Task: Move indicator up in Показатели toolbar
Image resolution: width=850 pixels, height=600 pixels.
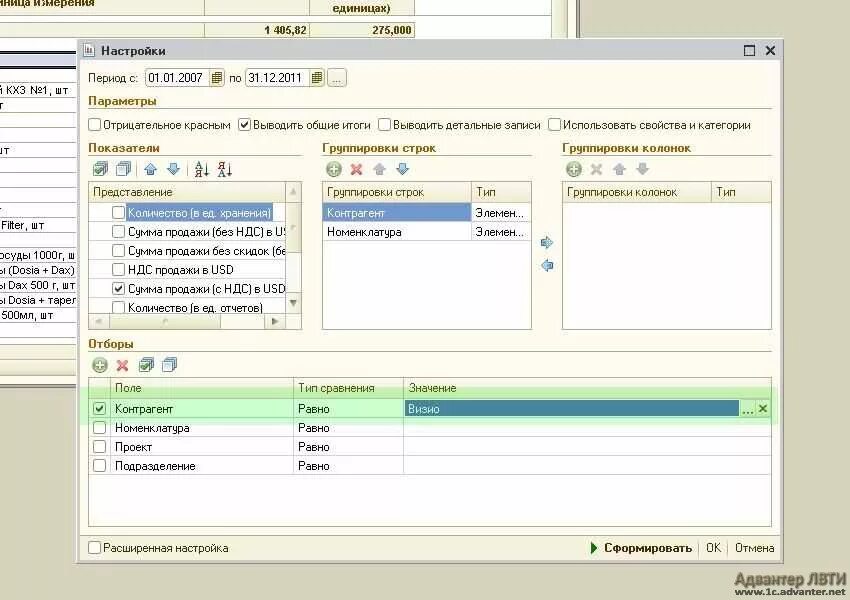Action: coord(150,169)
